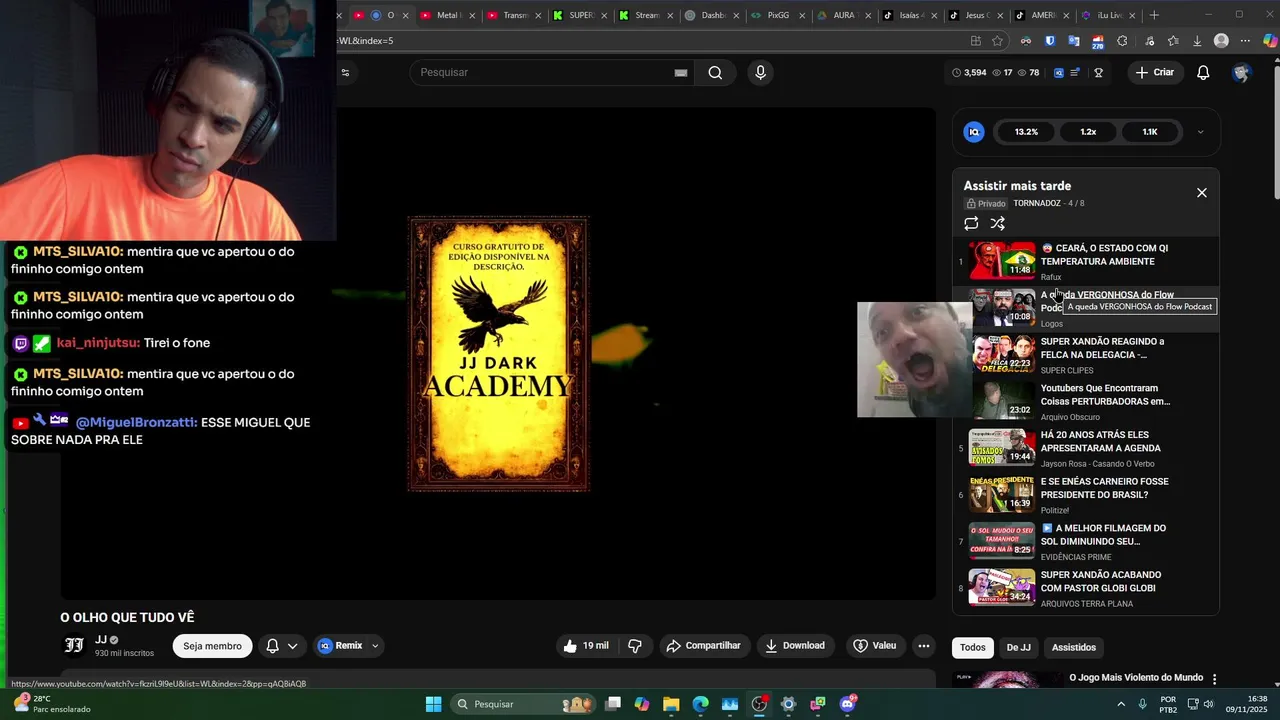Image resolution: width=1280 pixels, height=720 pixels.
Task: Open the filter sliders icon left of search
Action: tap(345, 72)
